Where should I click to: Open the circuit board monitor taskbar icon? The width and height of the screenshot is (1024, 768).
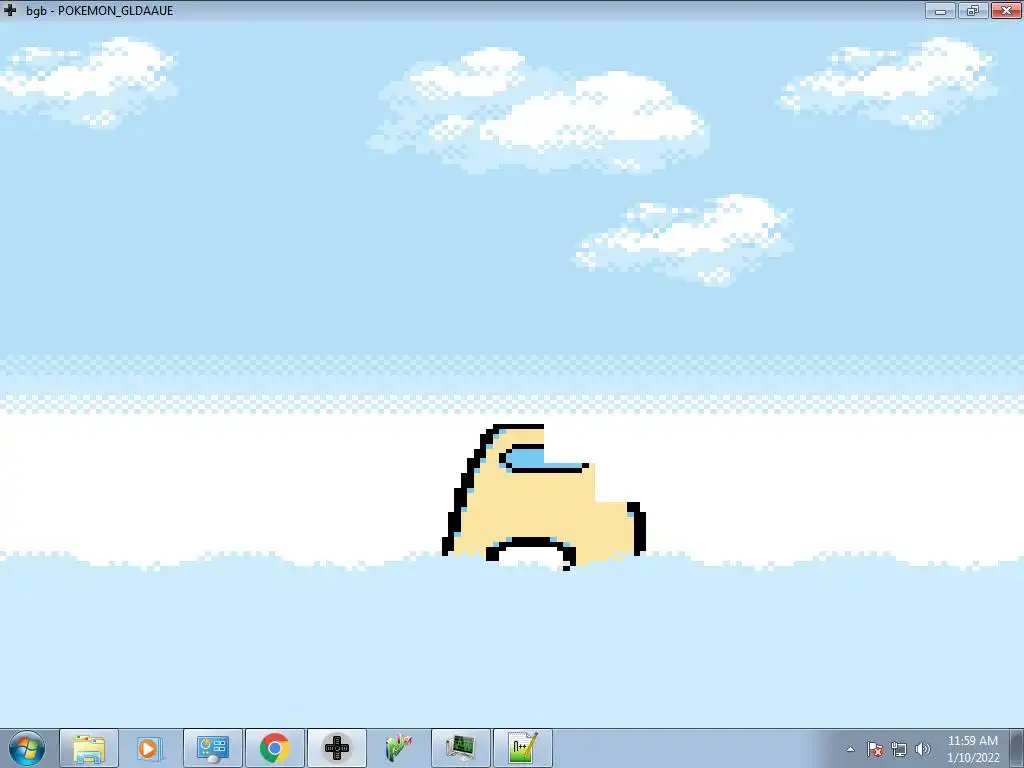(x=460, y=748)
